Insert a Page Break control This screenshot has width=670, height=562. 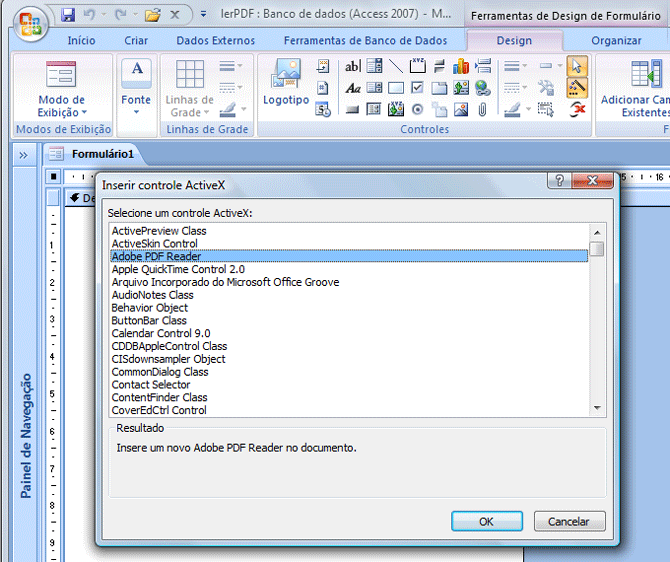[x=483, y=66]
